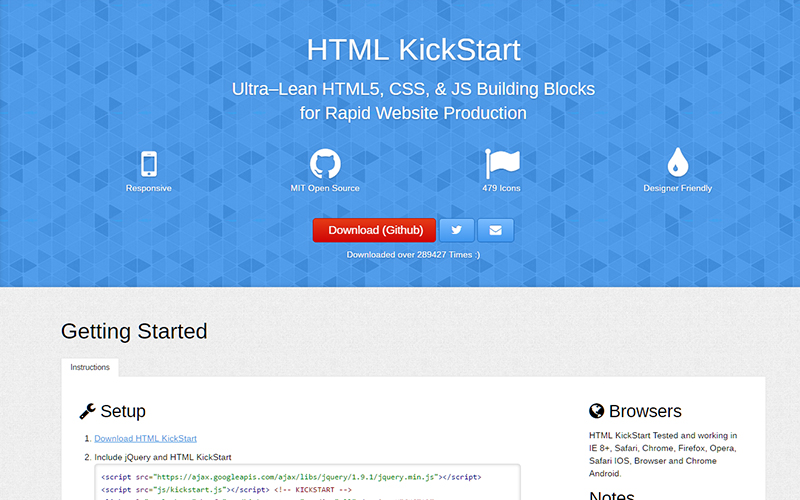This screenshot has width=800, height=500.
Task: Open the email envelope button
Action: (495, 230)
